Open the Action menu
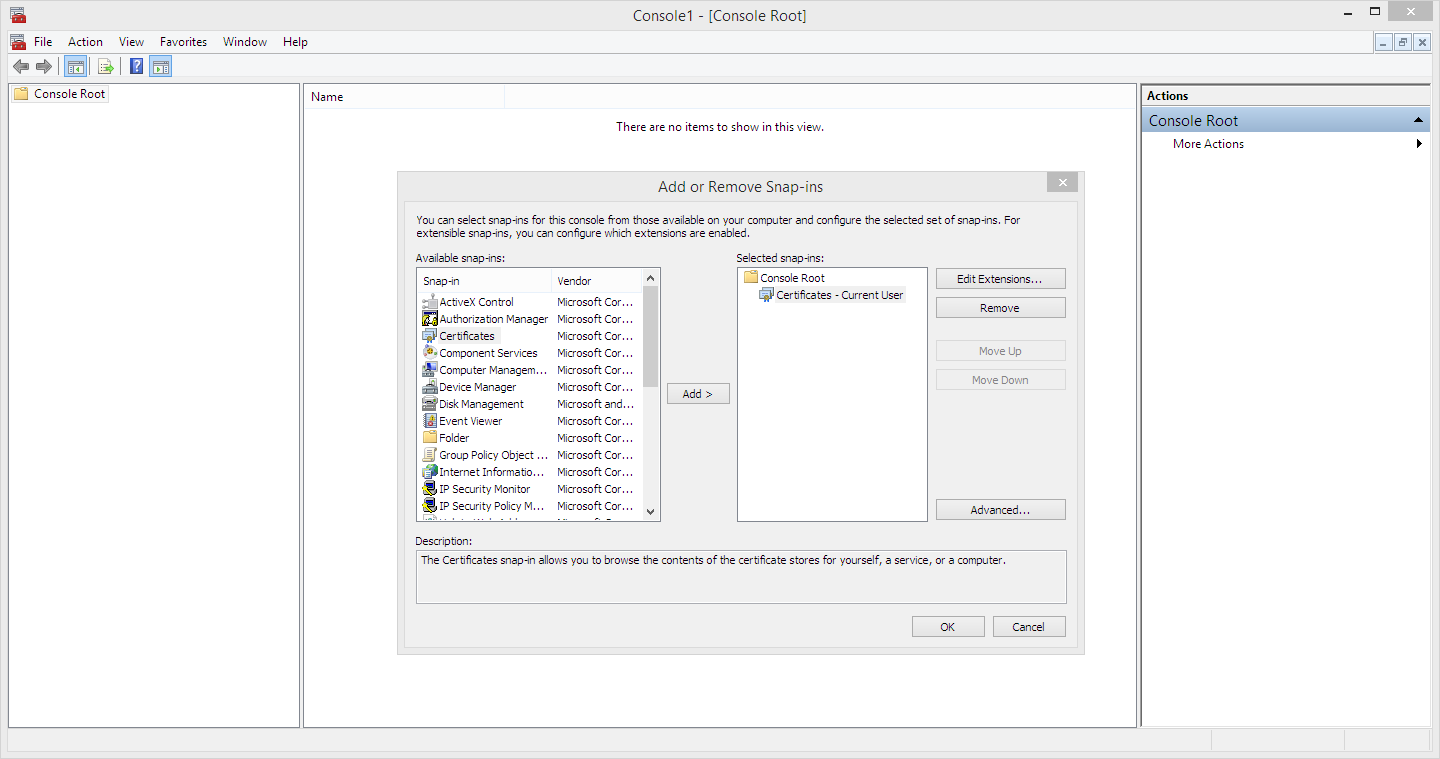This screenshot has height=759, width=1440. [85, 42]
